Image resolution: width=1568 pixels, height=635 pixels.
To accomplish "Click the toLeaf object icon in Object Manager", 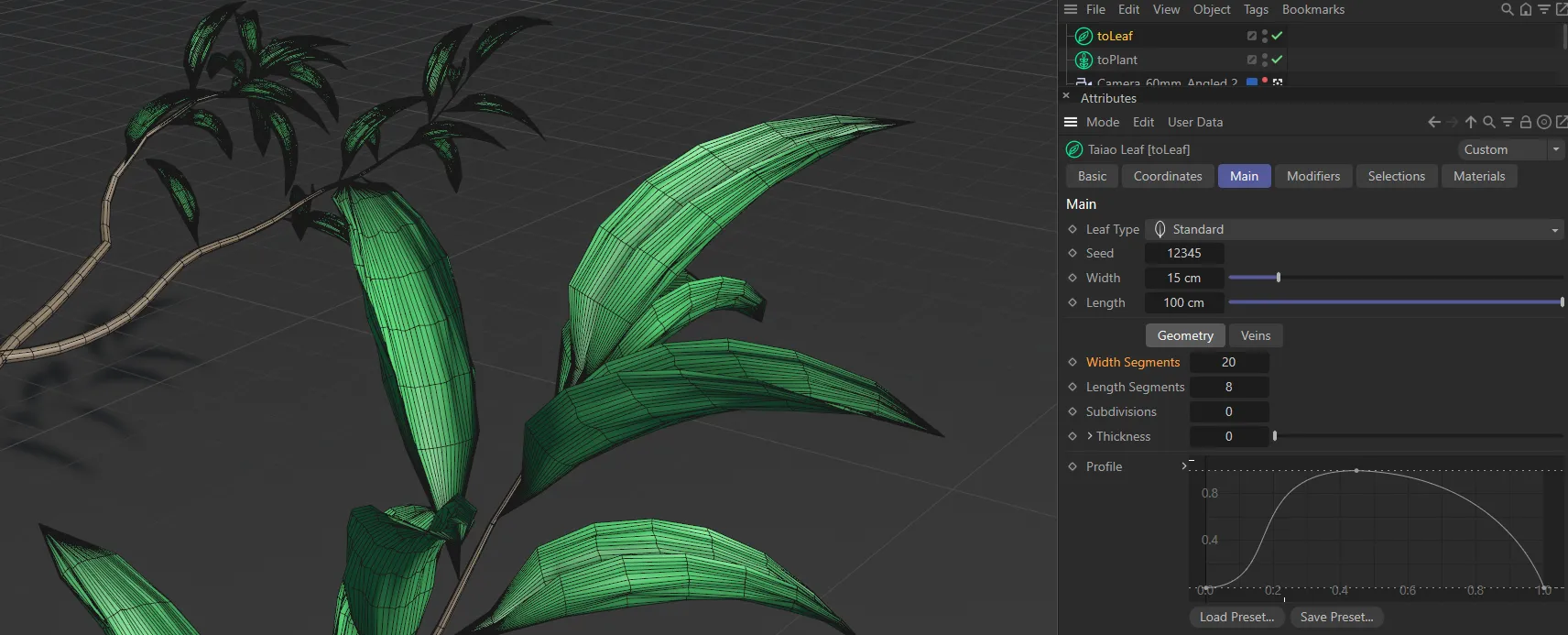I will coord(1083,36).
